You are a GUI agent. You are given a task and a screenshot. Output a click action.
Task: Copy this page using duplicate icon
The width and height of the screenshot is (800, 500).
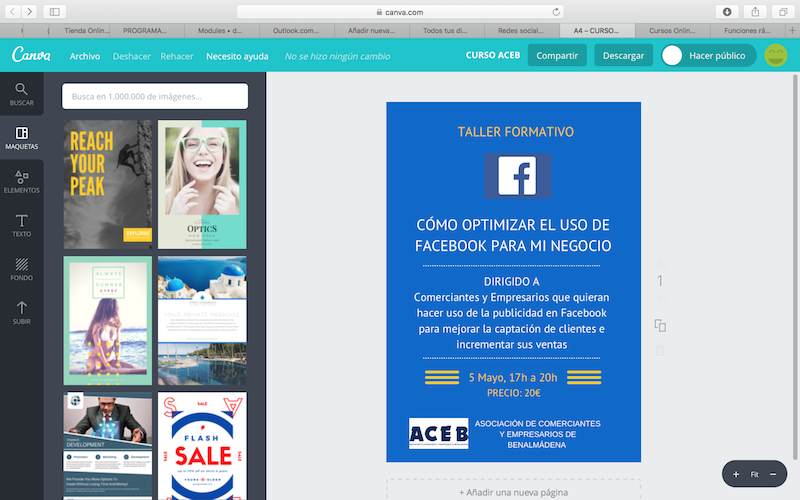click(x=660, y=326)
